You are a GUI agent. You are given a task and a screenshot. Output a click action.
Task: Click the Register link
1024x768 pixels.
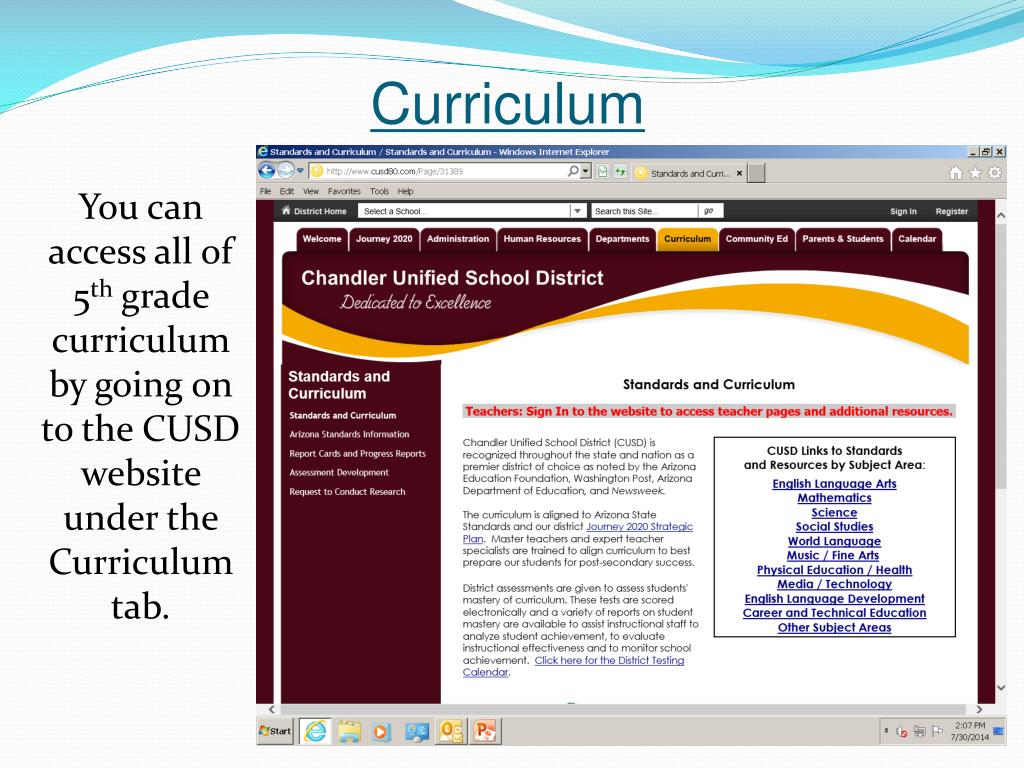[952, 212]
